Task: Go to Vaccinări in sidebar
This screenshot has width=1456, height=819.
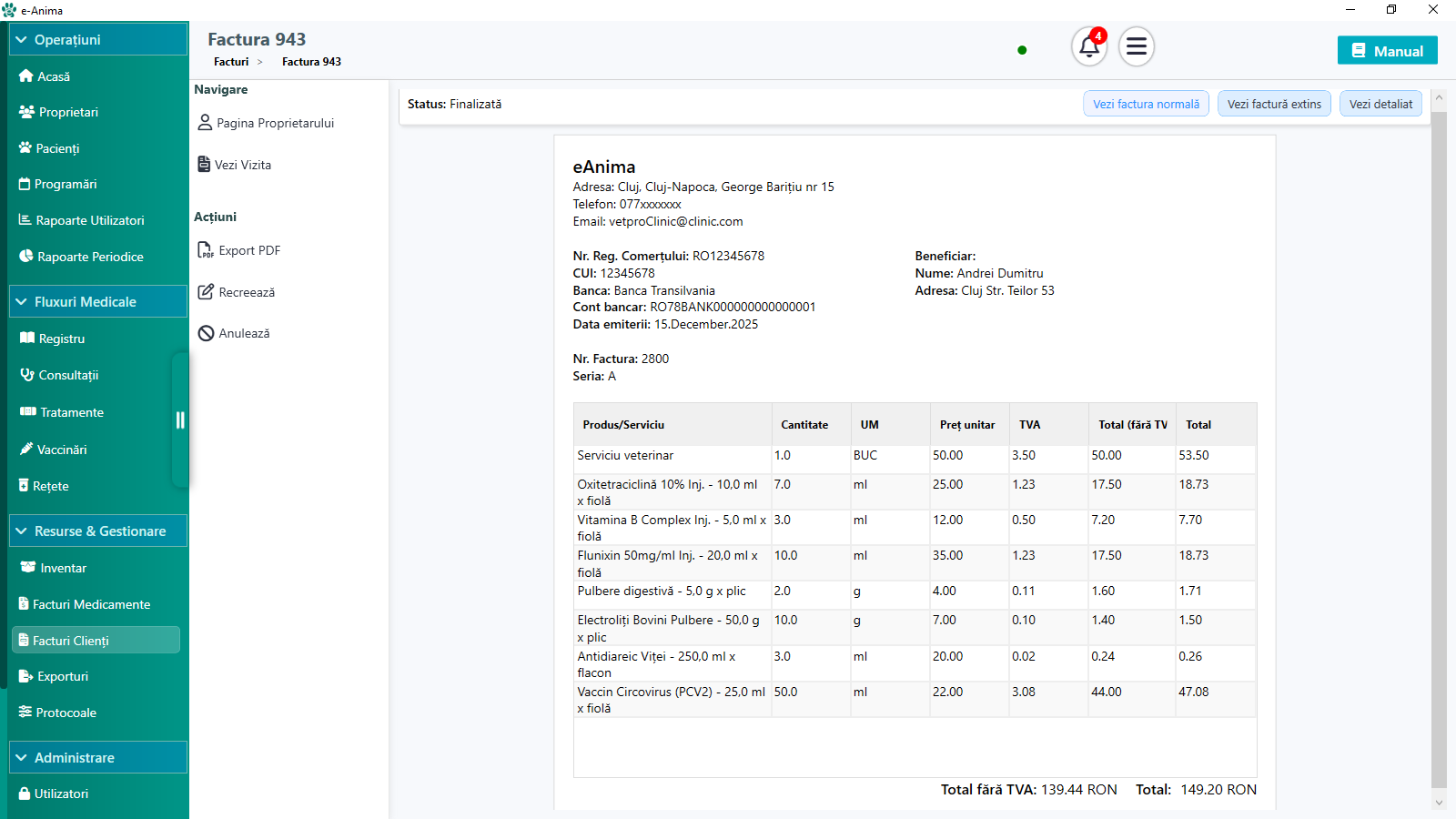Action: pyautogui.click(x=62, y=450)
